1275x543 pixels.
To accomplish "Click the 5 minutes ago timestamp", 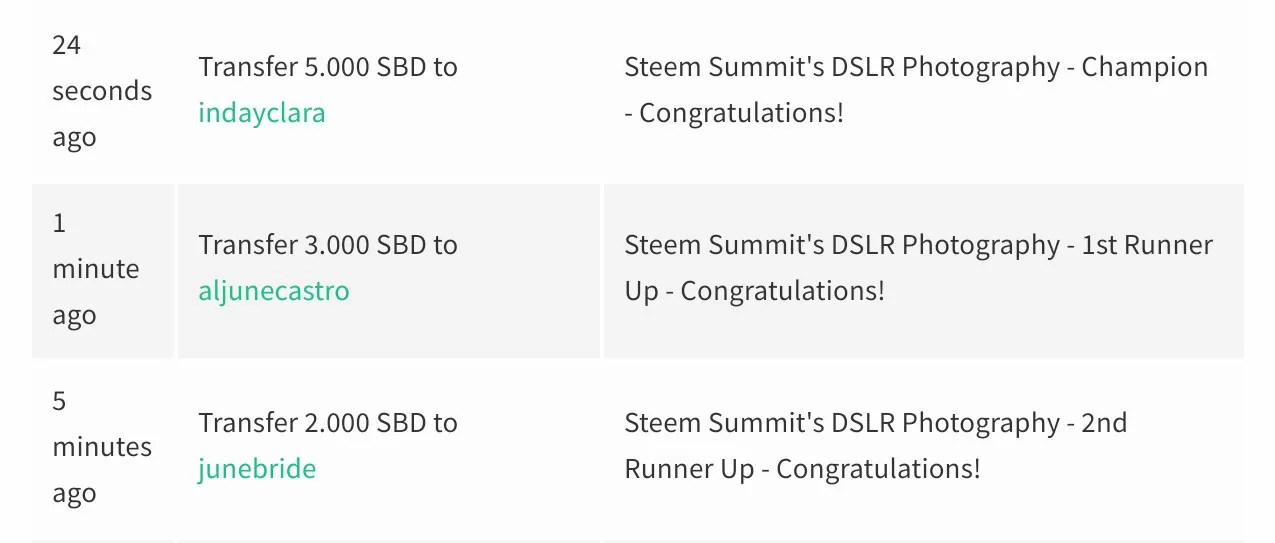I will coord(101,447).
